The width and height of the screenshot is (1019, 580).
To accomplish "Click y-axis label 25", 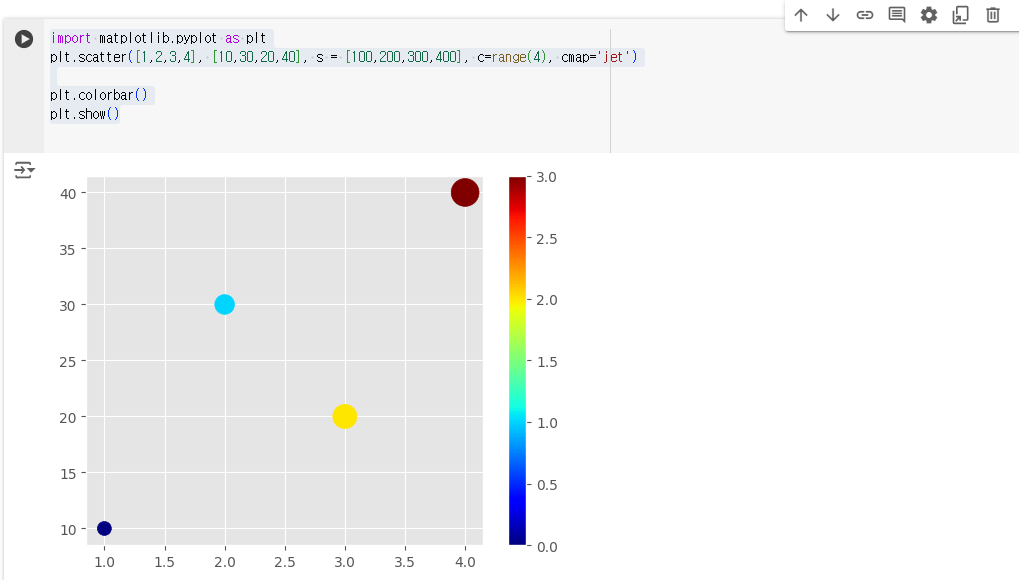I will point(68,362).
